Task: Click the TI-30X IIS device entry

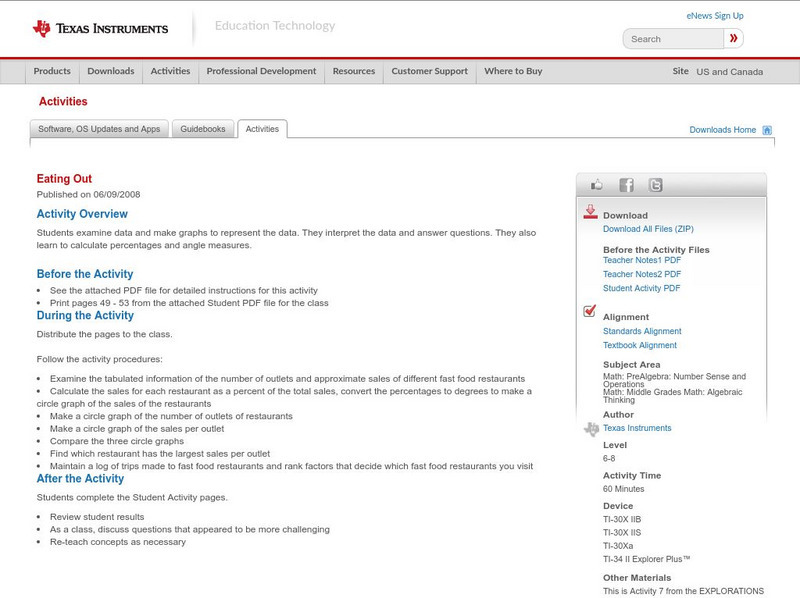Action: (x=622, y=533)
